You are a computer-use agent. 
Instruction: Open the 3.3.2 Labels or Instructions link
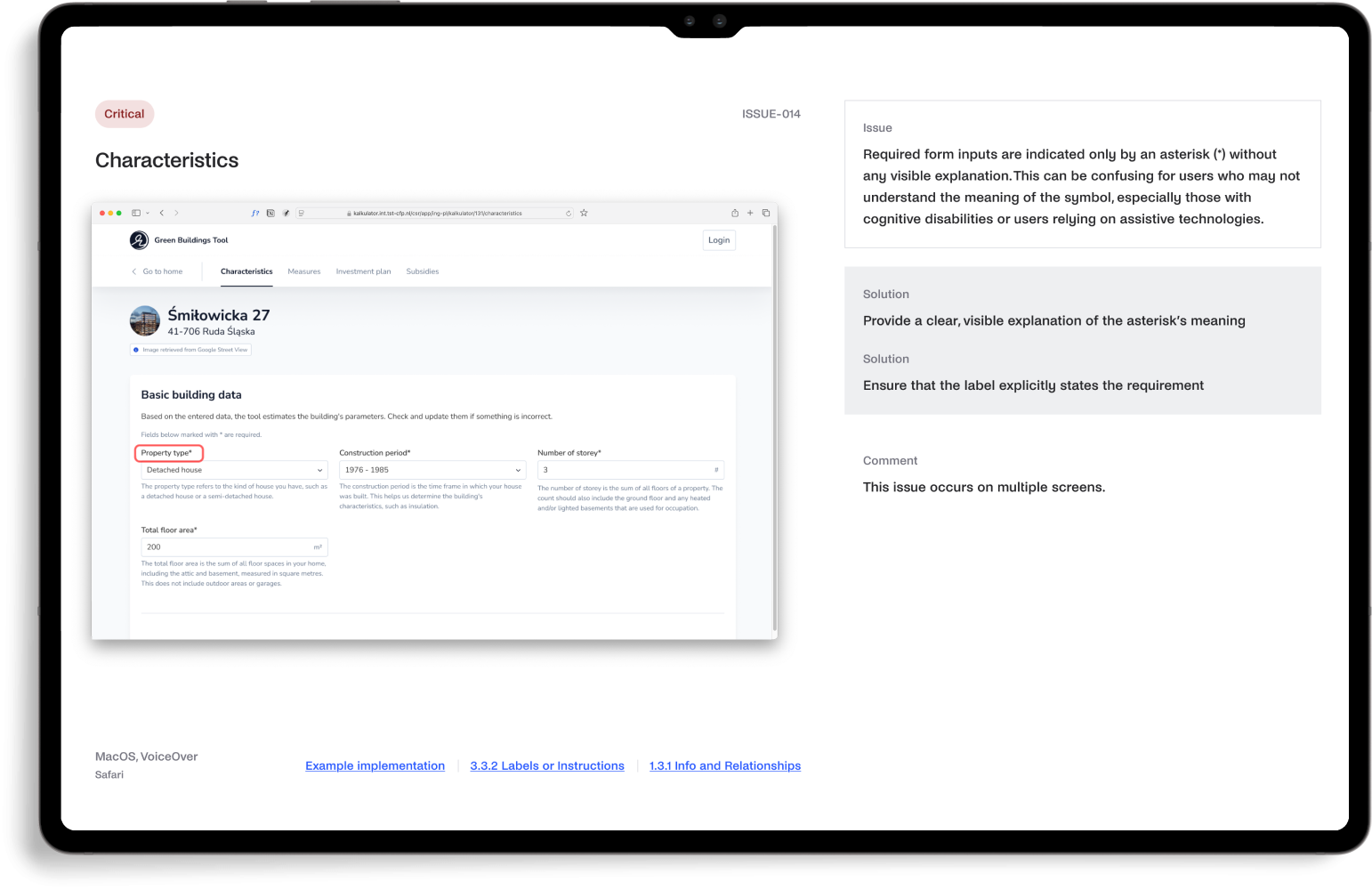click(547, 765)
